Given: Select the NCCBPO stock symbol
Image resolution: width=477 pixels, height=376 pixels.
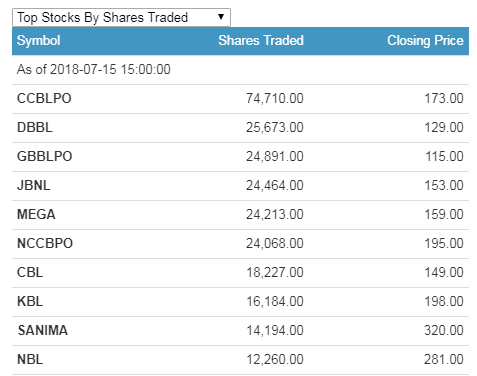Looking at the screenshot, I should click(45, 244).
